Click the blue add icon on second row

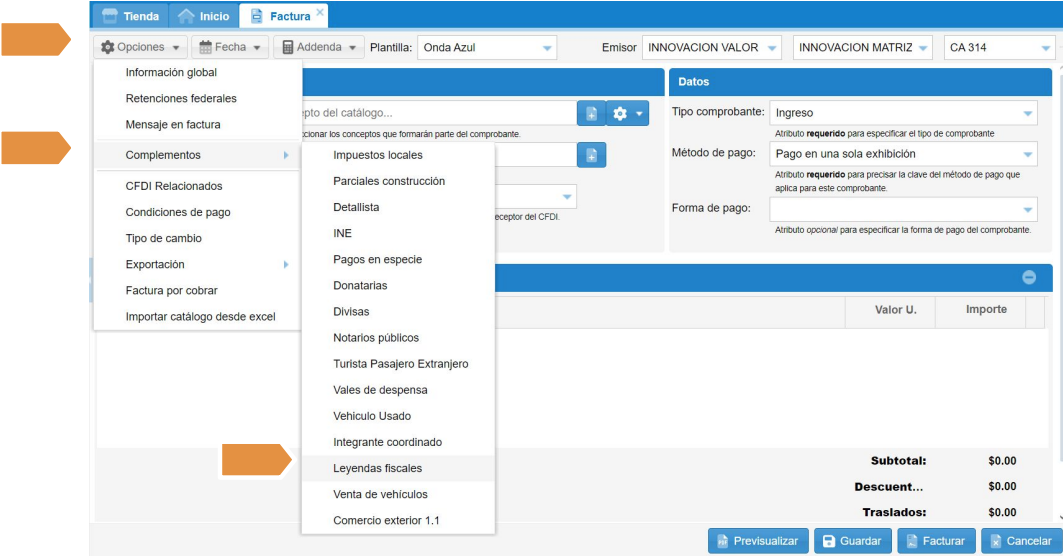591,155
